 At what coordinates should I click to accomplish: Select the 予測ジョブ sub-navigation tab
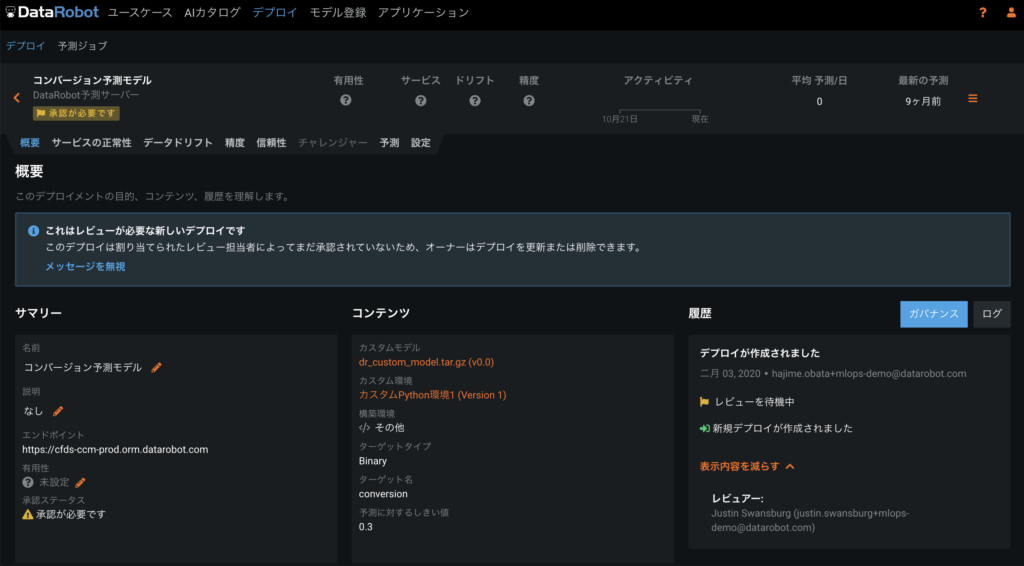tap(82, 46)
